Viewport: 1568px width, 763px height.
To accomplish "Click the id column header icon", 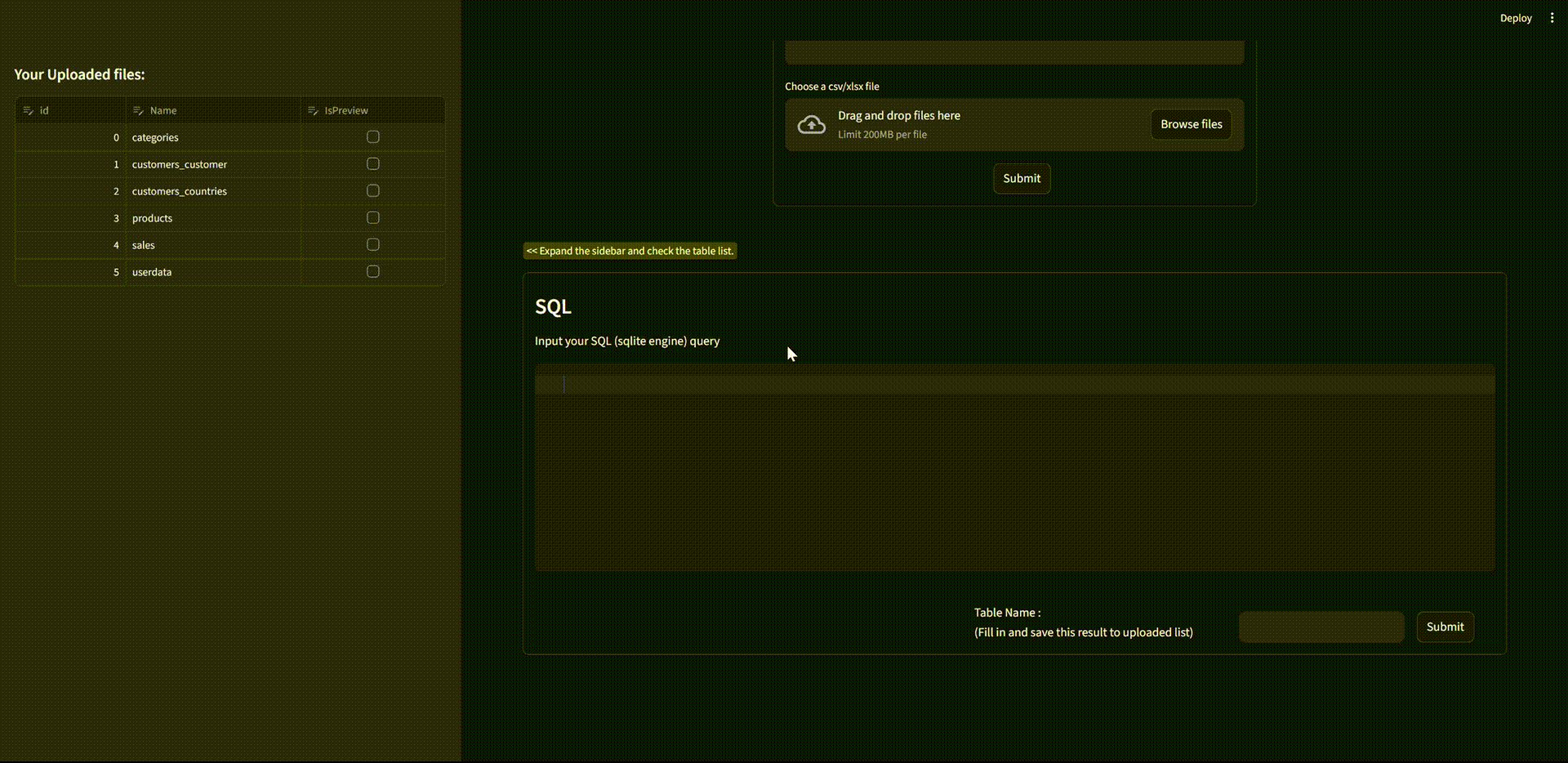I will 29,110.
